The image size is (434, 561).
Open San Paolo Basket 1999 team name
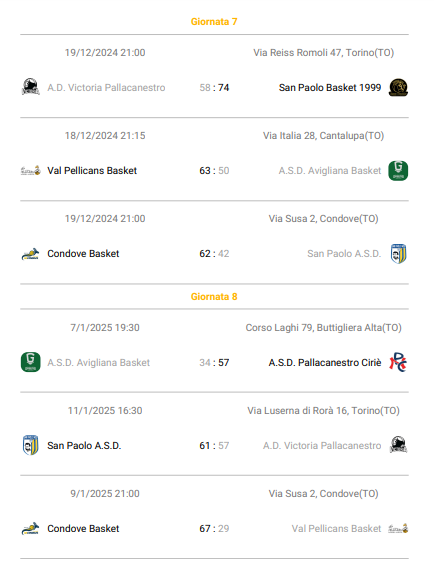(x=330, y=88)
